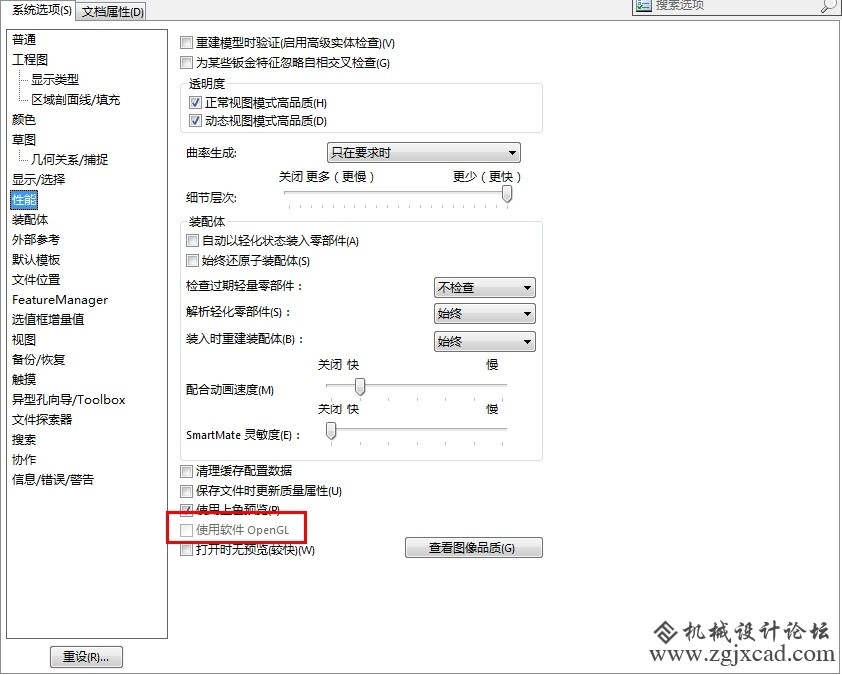Select 文件位置 in the options tree

[35, 280]
